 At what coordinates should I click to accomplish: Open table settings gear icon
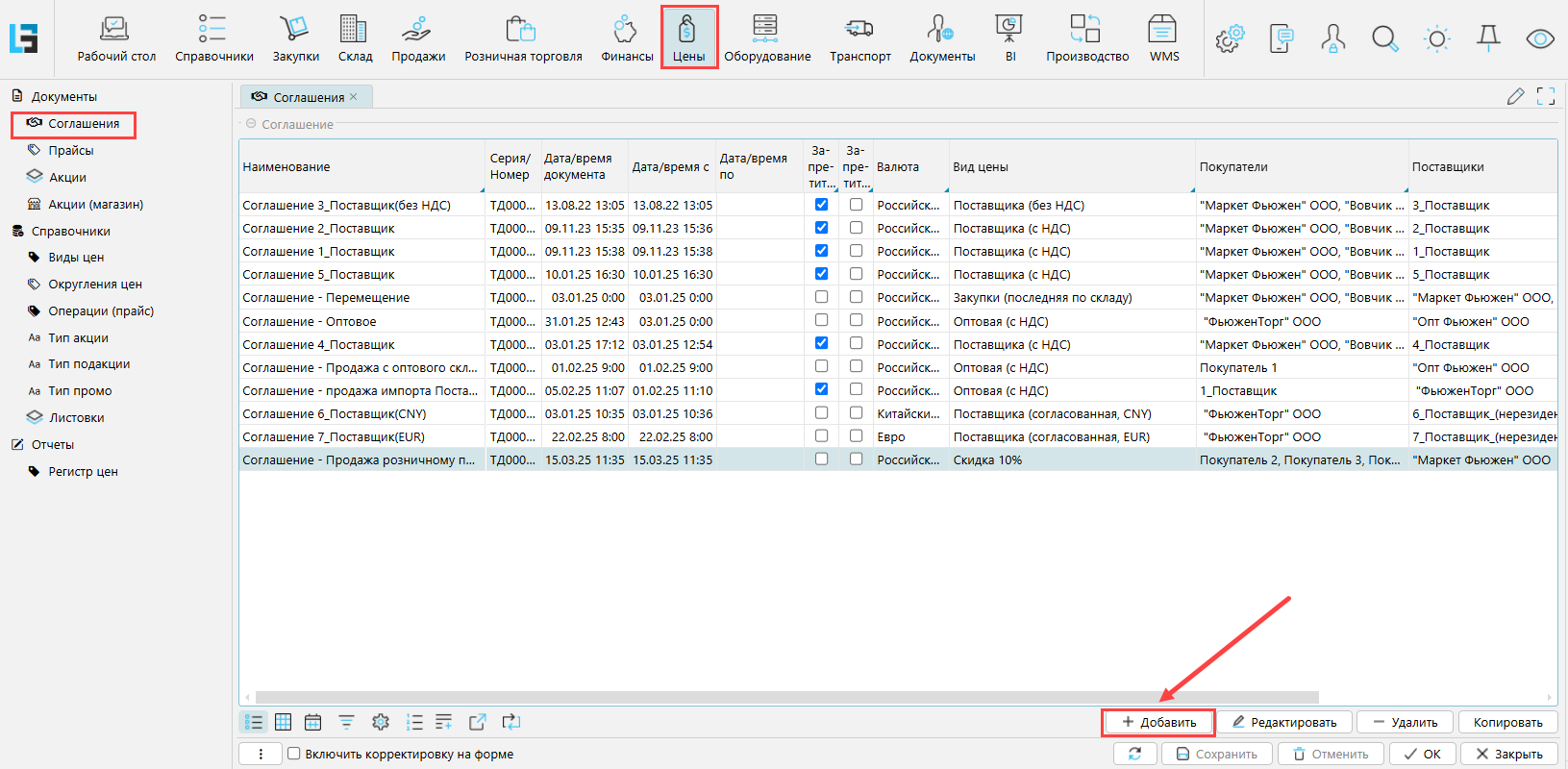point(381,722)
